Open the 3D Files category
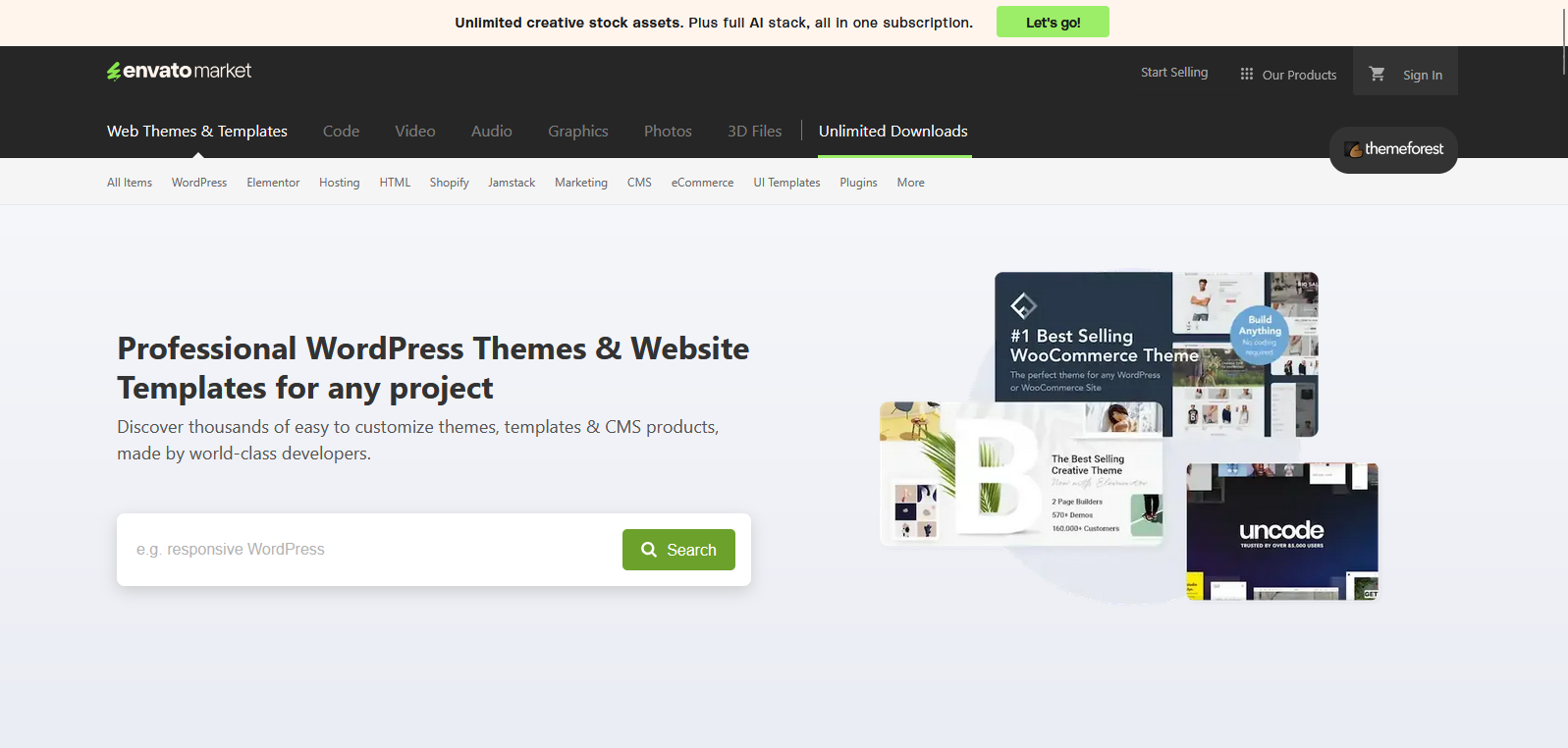Screen dimensions: 1568x748 point(755,131)
